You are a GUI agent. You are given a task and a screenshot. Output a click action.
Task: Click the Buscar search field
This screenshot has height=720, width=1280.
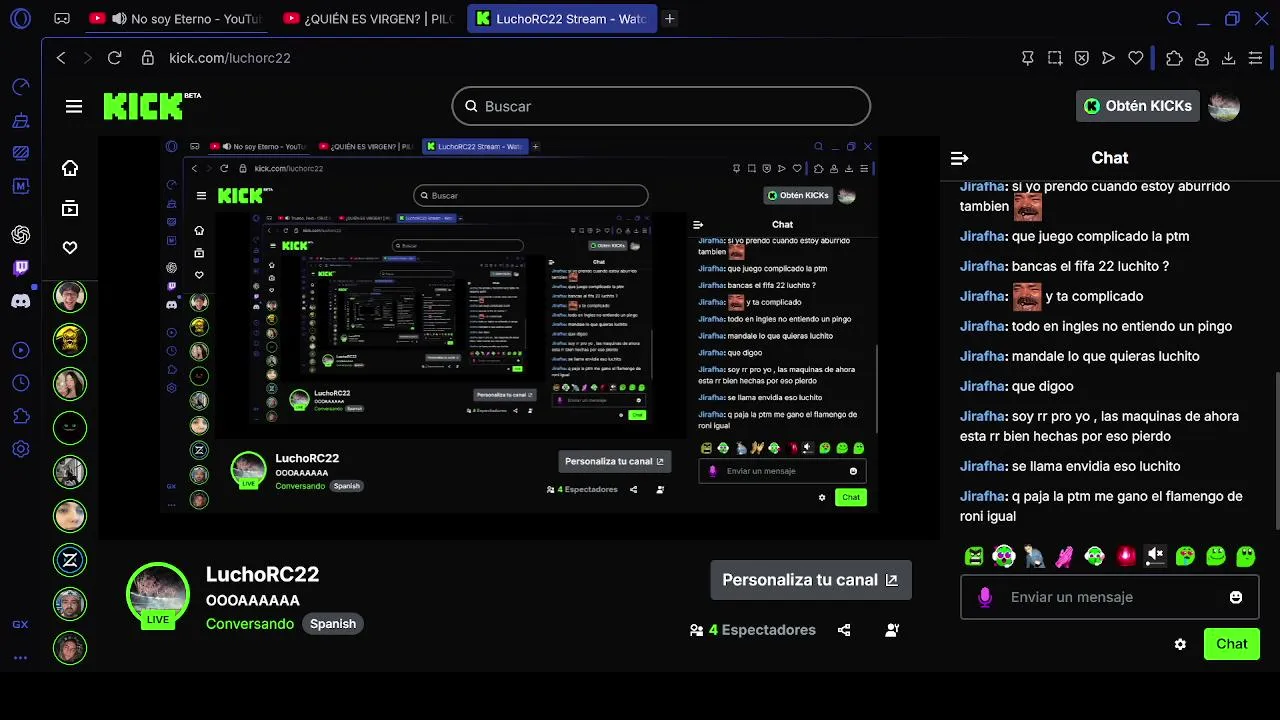click(x=661, y=106)
